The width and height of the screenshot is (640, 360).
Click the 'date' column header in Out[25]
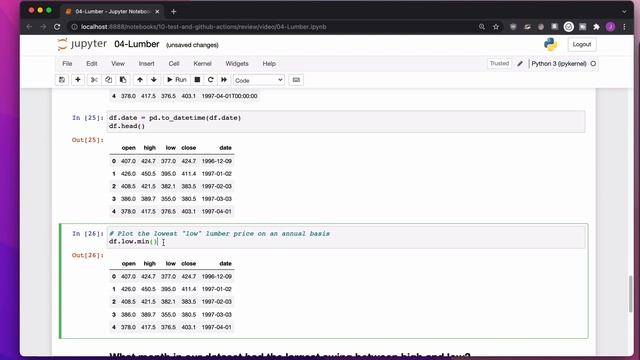[225, 148]
